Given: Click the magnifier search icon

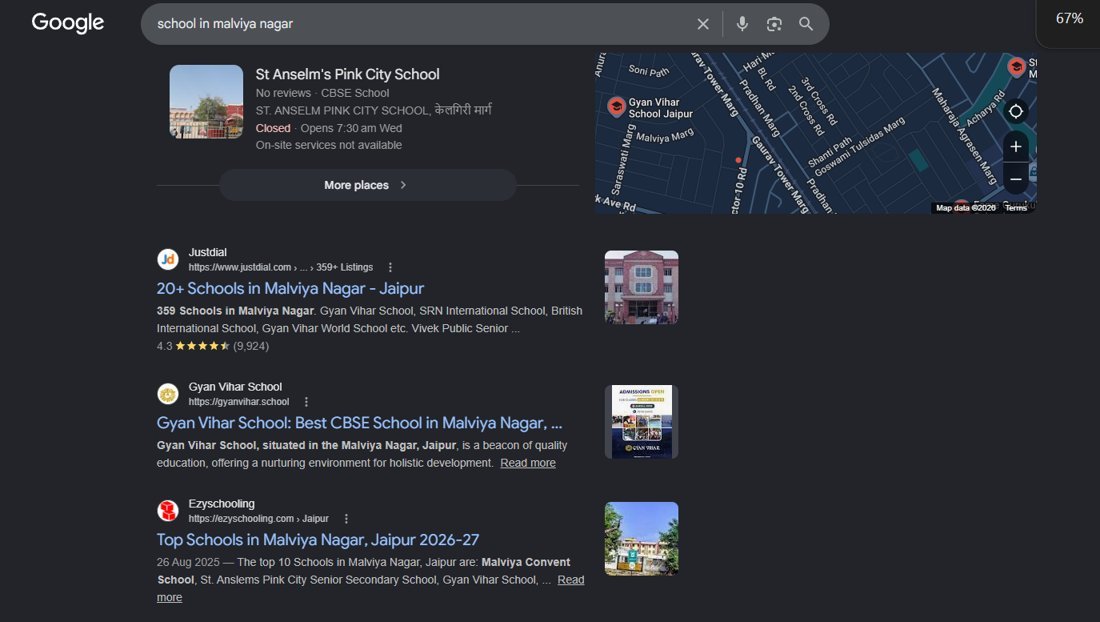Looking at the screenshot, I should (806, 24).
